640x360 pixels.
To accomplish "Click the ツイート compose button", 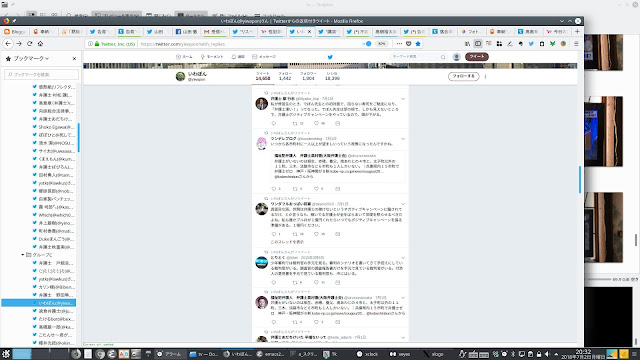I will (x=477, y=57).
